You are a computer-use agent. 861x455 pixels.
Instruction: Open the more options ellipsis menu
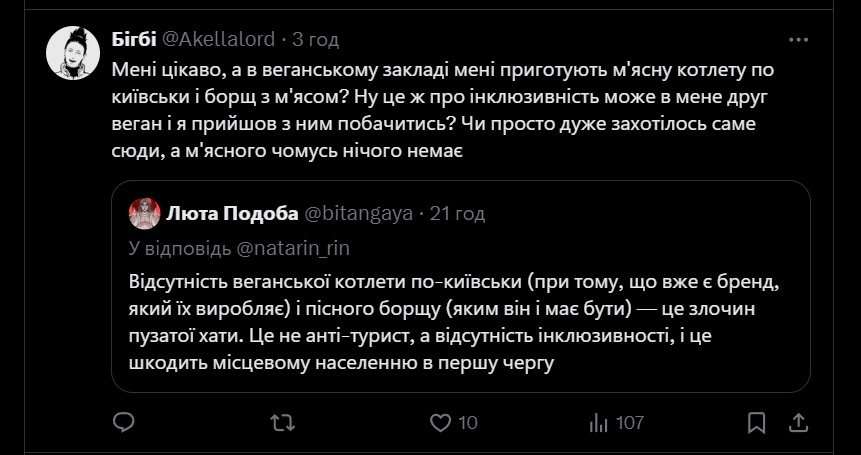pos(798,39)
